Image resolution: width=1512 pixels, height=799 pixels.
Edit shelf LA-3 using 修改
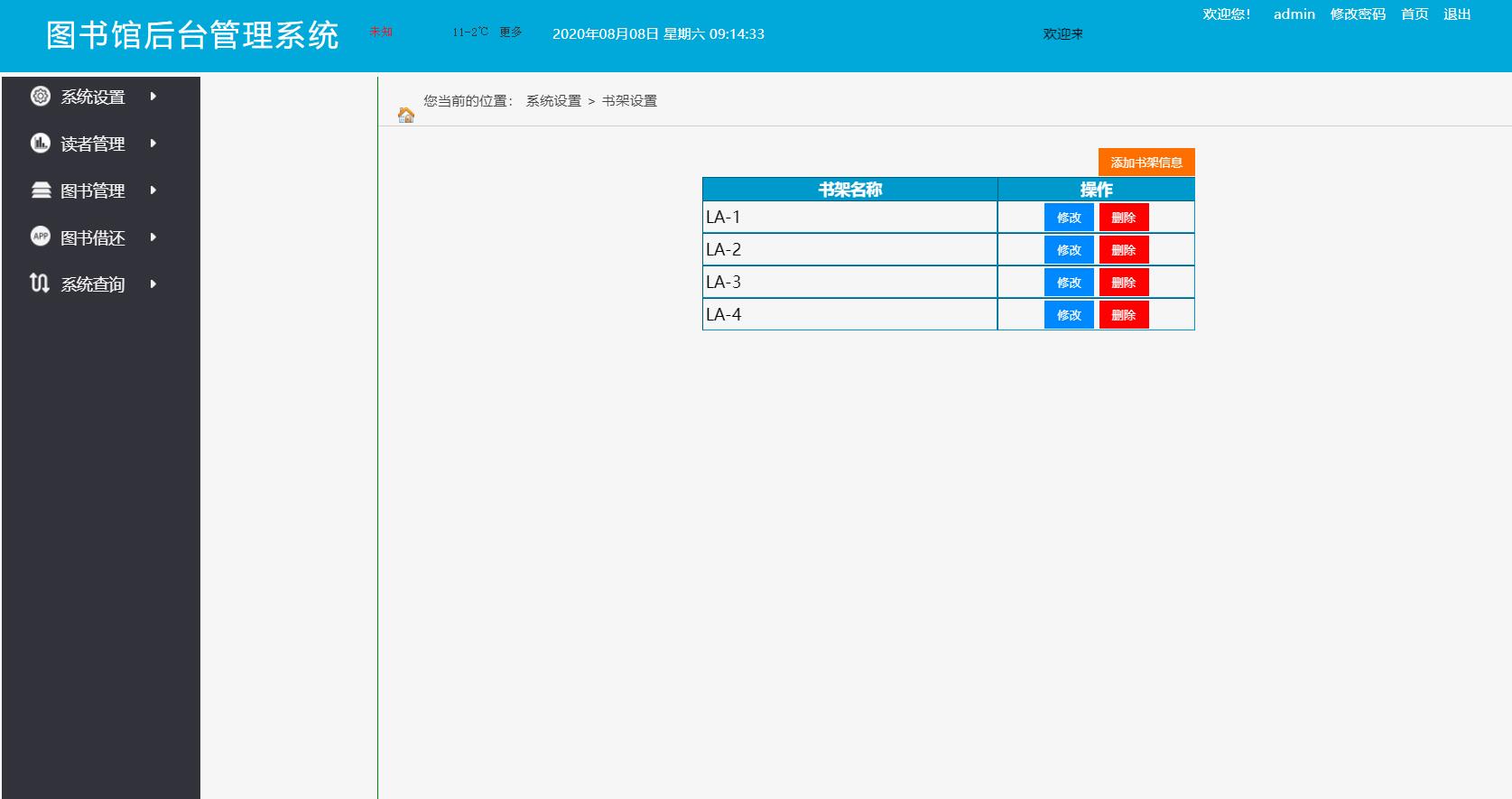click(x=1069, y=283)
